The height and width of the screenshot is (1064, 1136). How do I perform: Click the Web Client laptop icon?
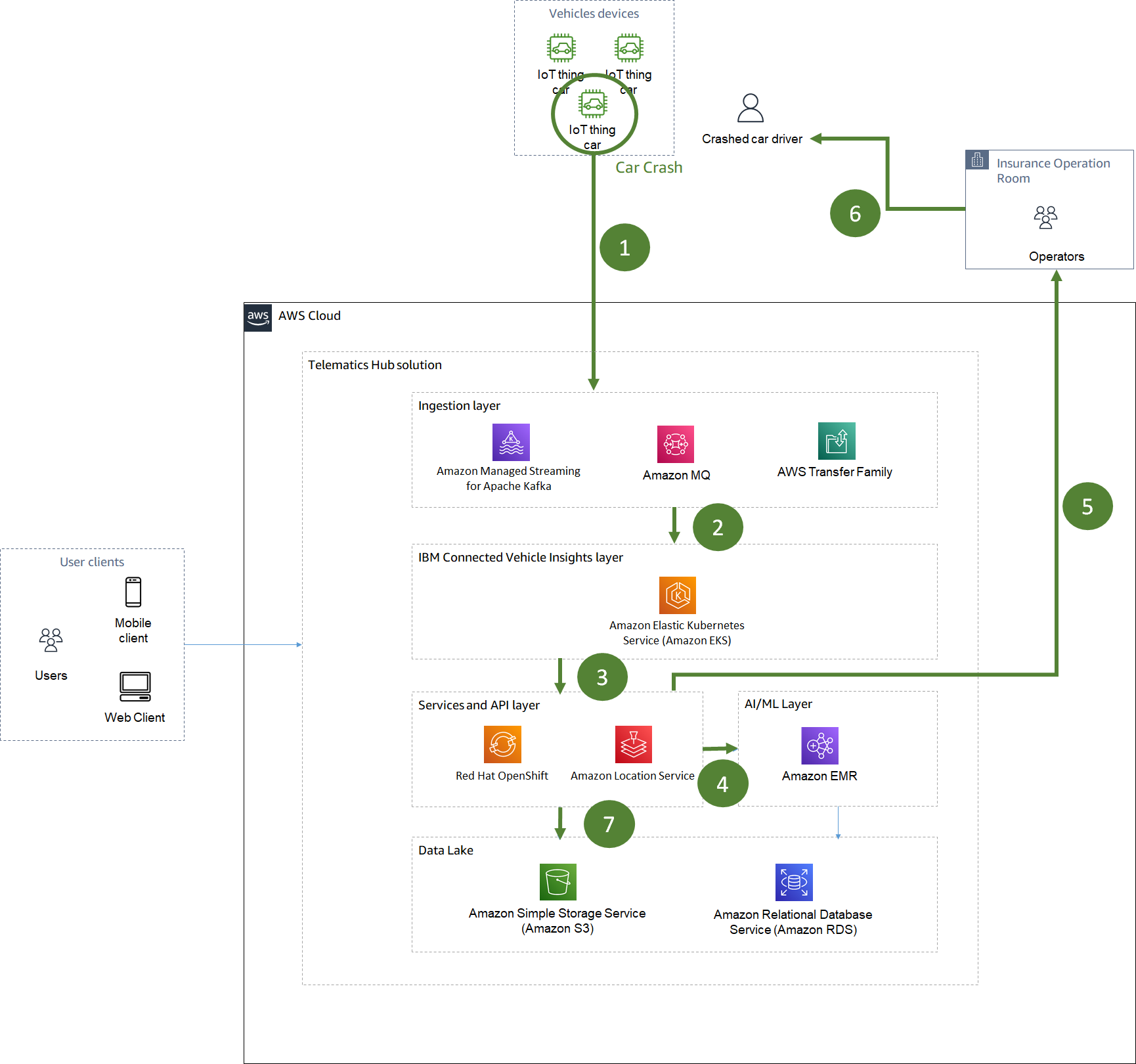coord(135,686)
